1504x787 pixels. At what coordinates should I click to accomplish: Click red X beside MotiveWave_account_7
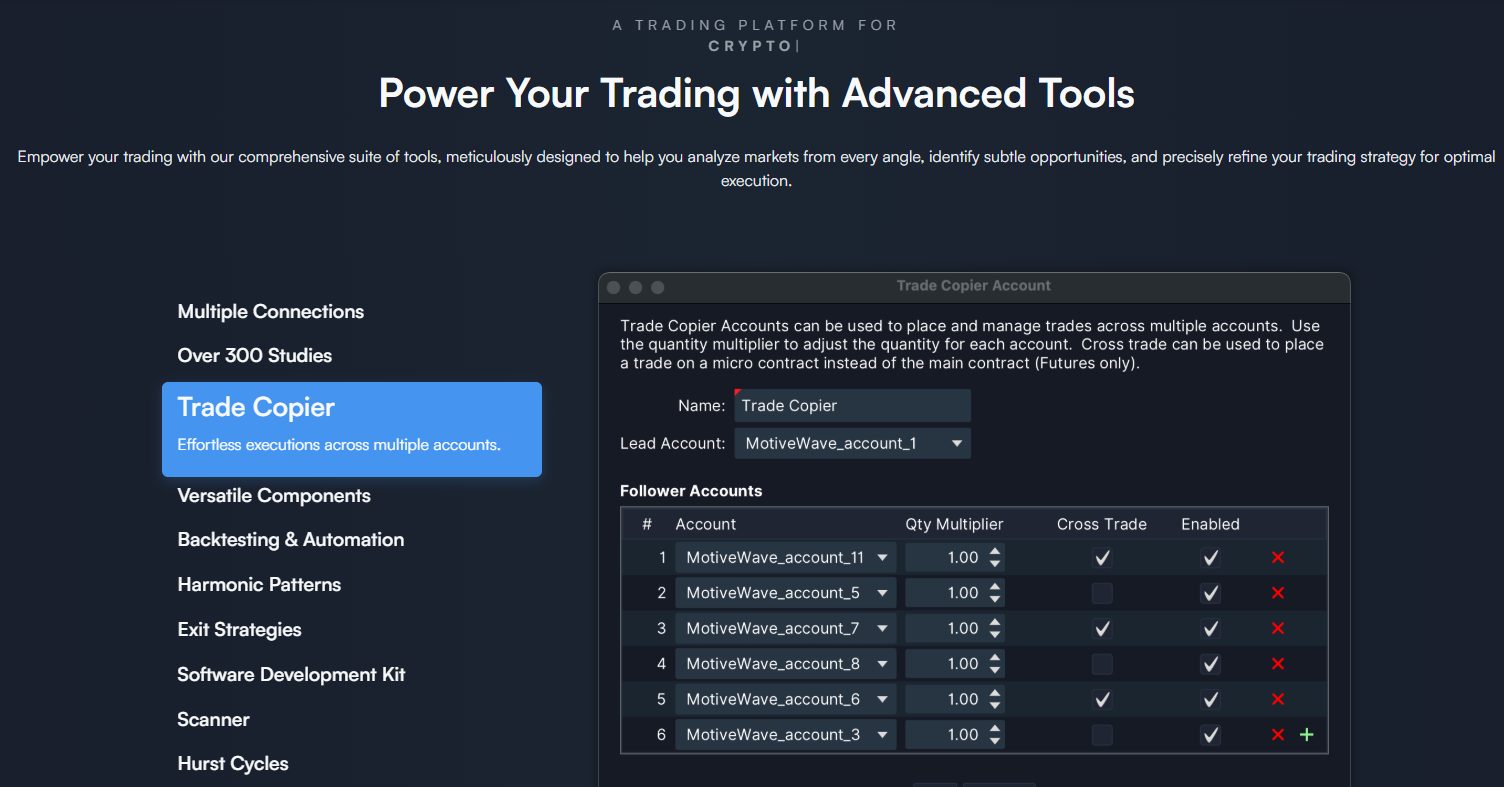pos(1277,629)
